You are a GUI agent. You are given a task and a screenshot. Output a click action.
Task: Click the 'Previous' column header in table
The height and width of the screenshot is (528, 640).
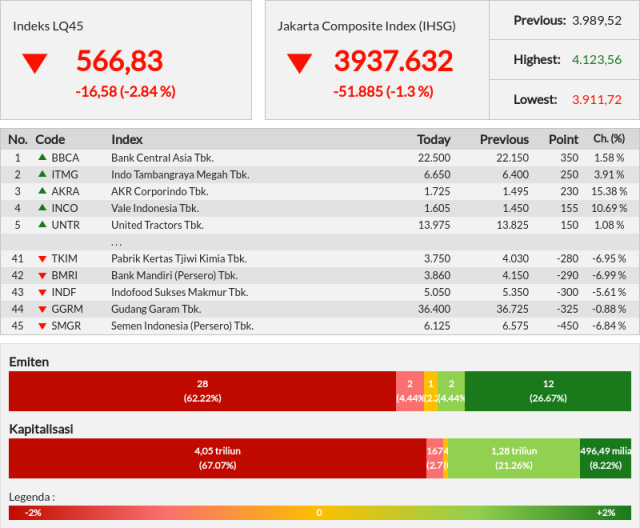pos(504,140)
